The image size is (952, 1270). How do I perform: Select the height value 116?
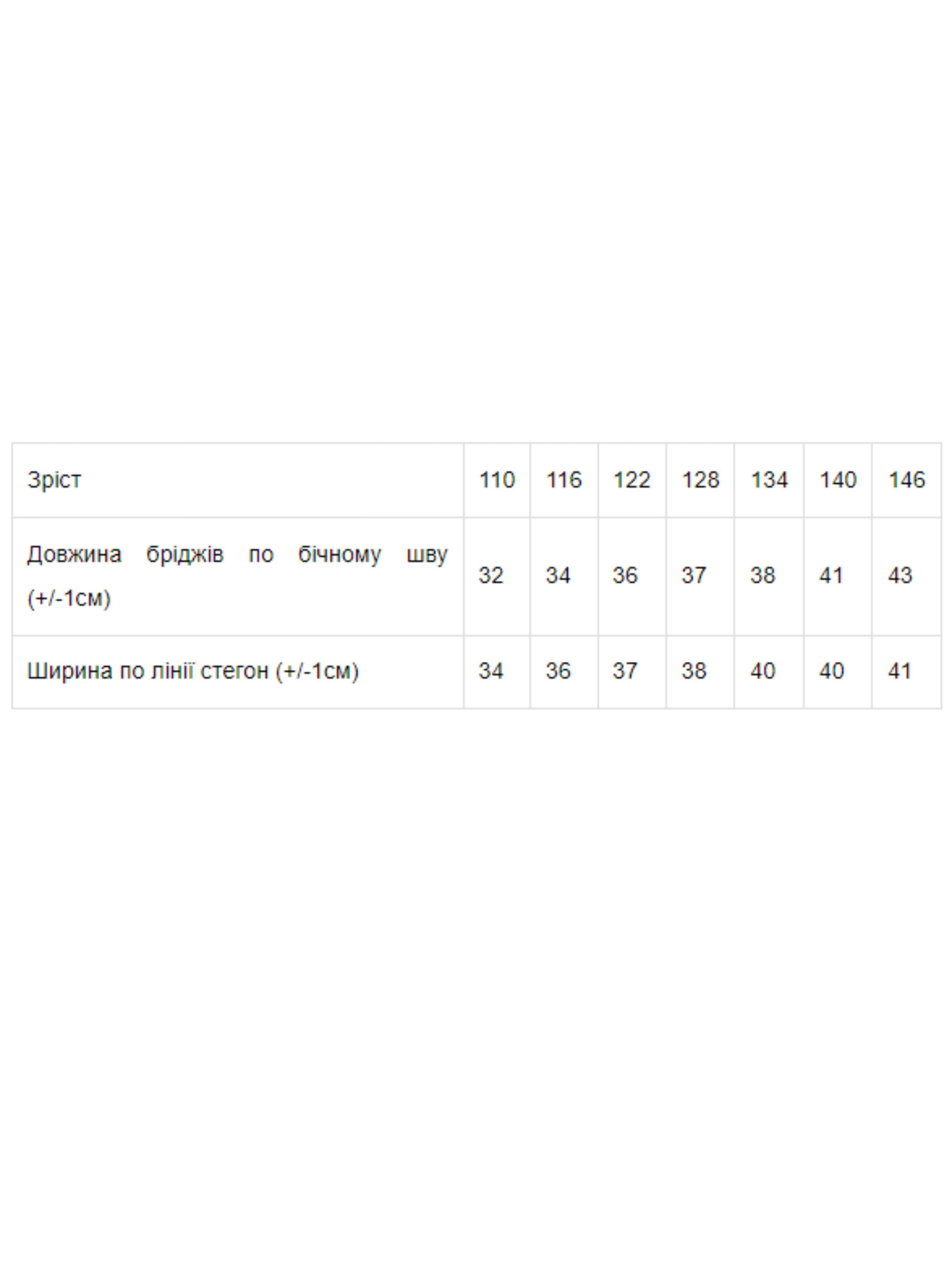[x=564, y=480]
